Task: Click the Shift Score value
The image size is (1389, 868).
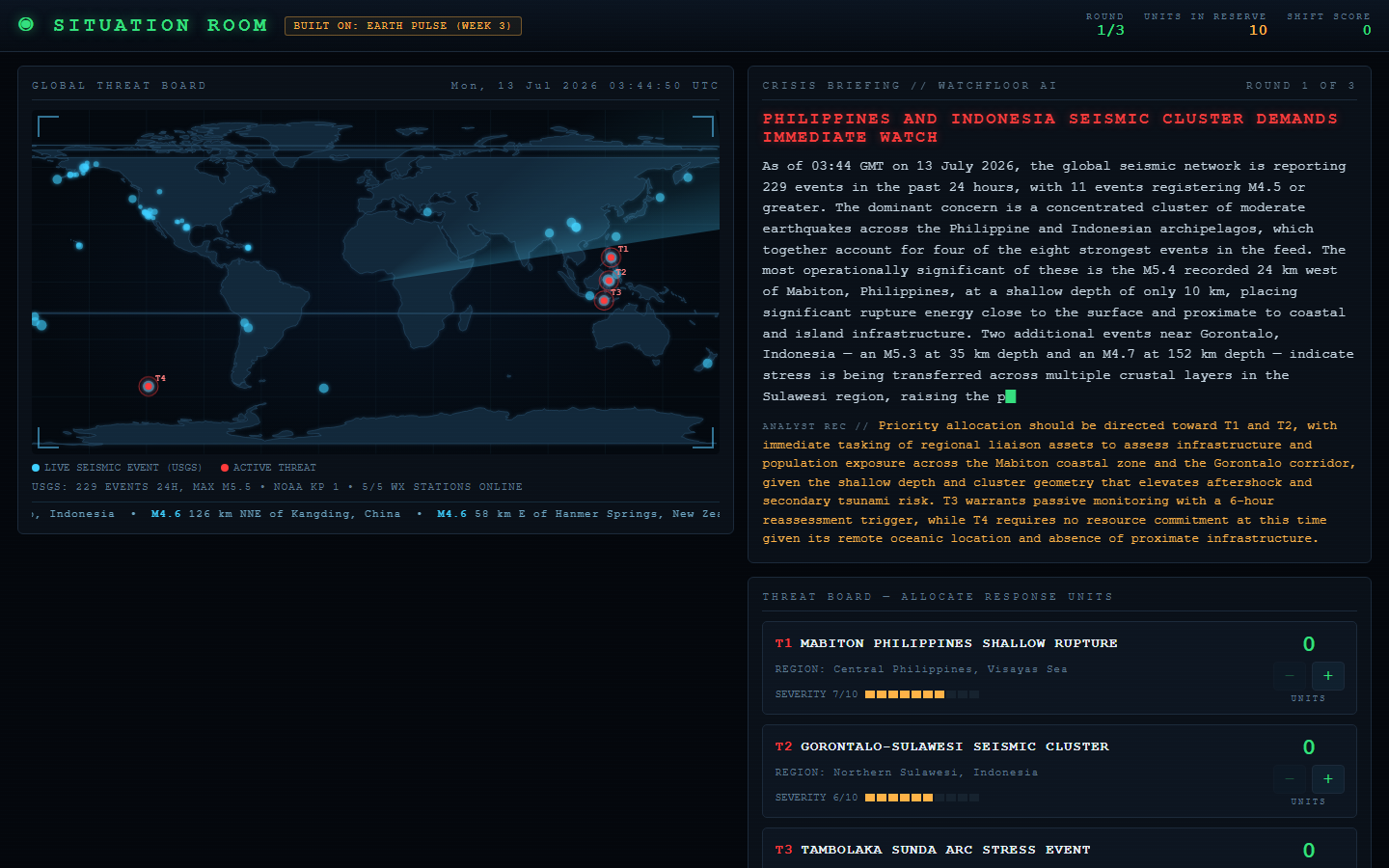Action: [1367, 30]
